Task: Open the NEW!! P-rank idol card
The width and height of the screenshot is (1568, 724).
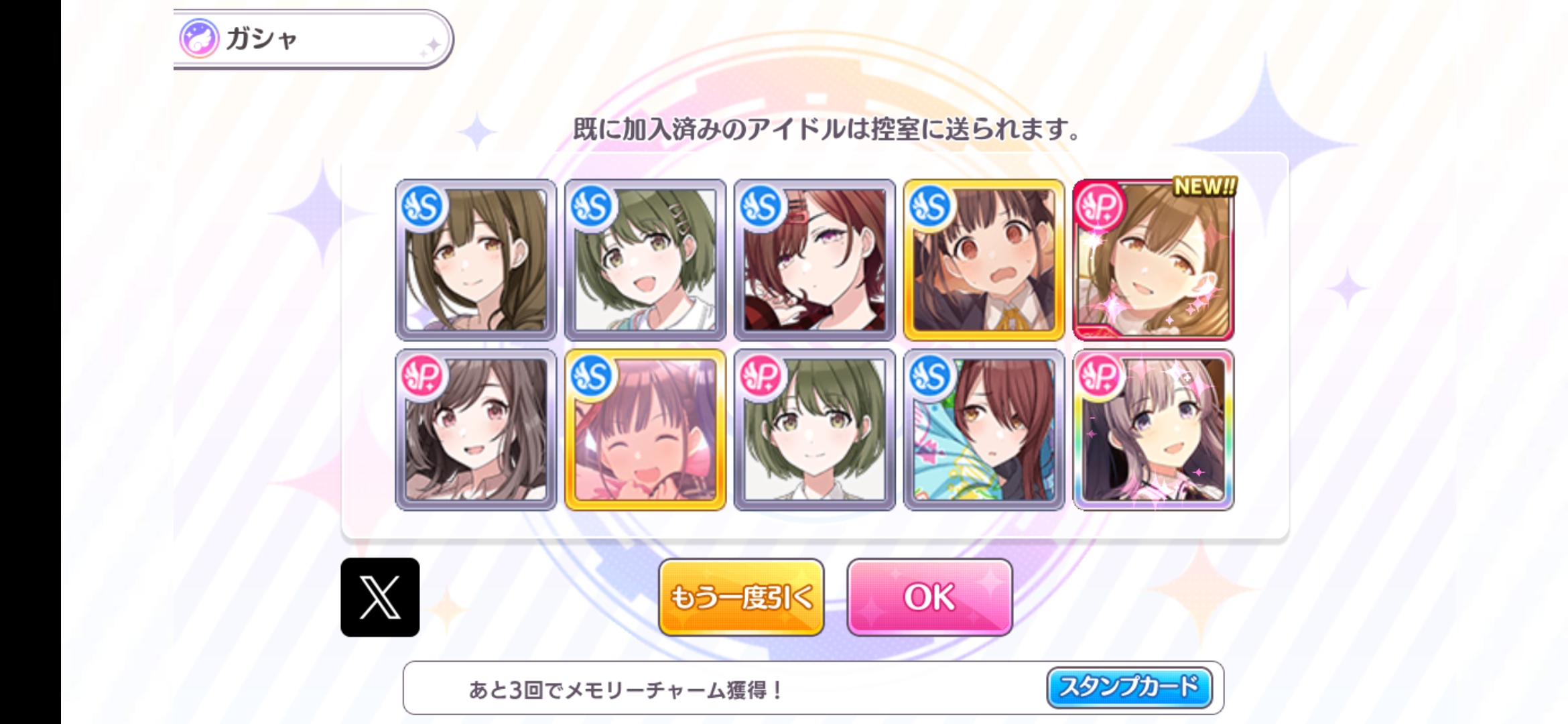Action: [1153, 260]
